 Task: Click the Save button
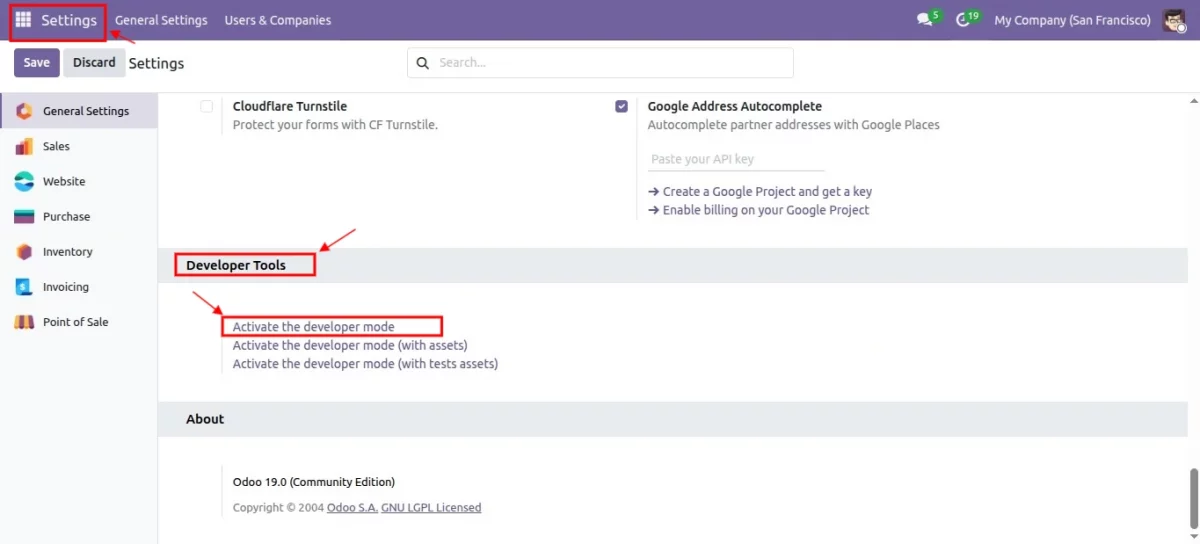pos(36,62)
